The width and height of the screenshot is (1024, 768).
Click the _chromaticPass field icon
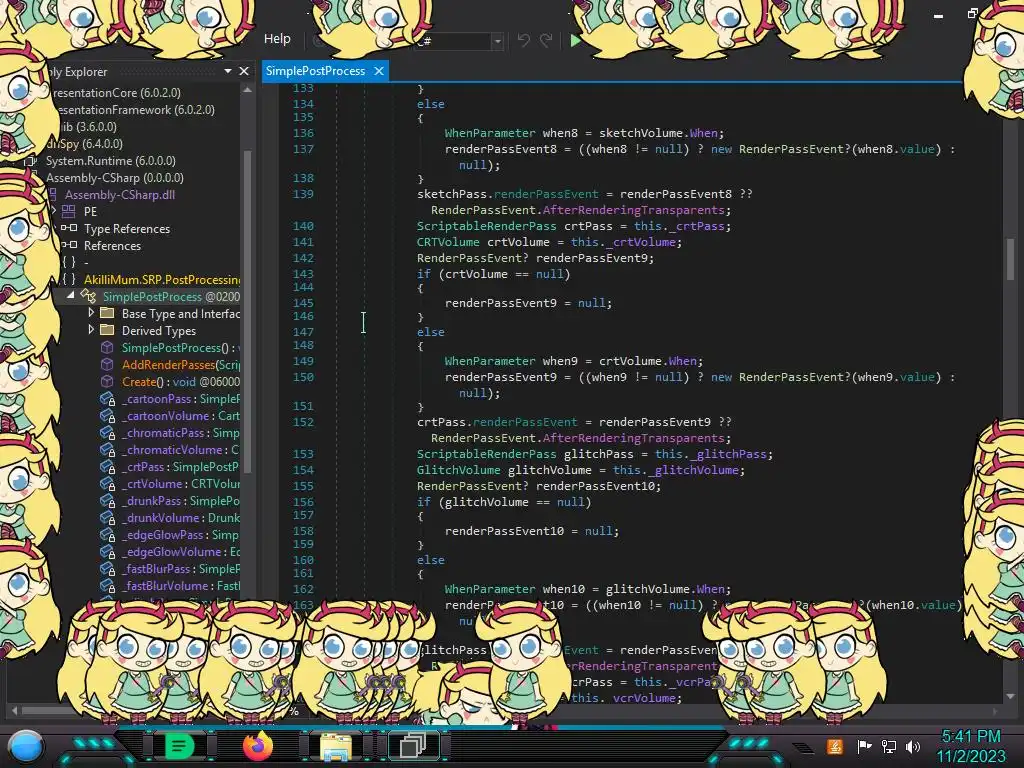107,432
